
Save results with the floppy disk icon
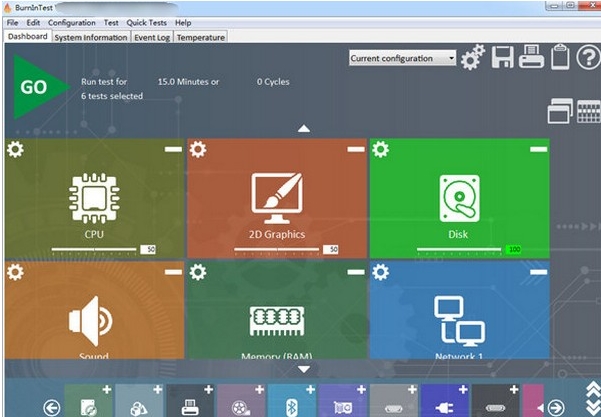(x=502, y=57)
